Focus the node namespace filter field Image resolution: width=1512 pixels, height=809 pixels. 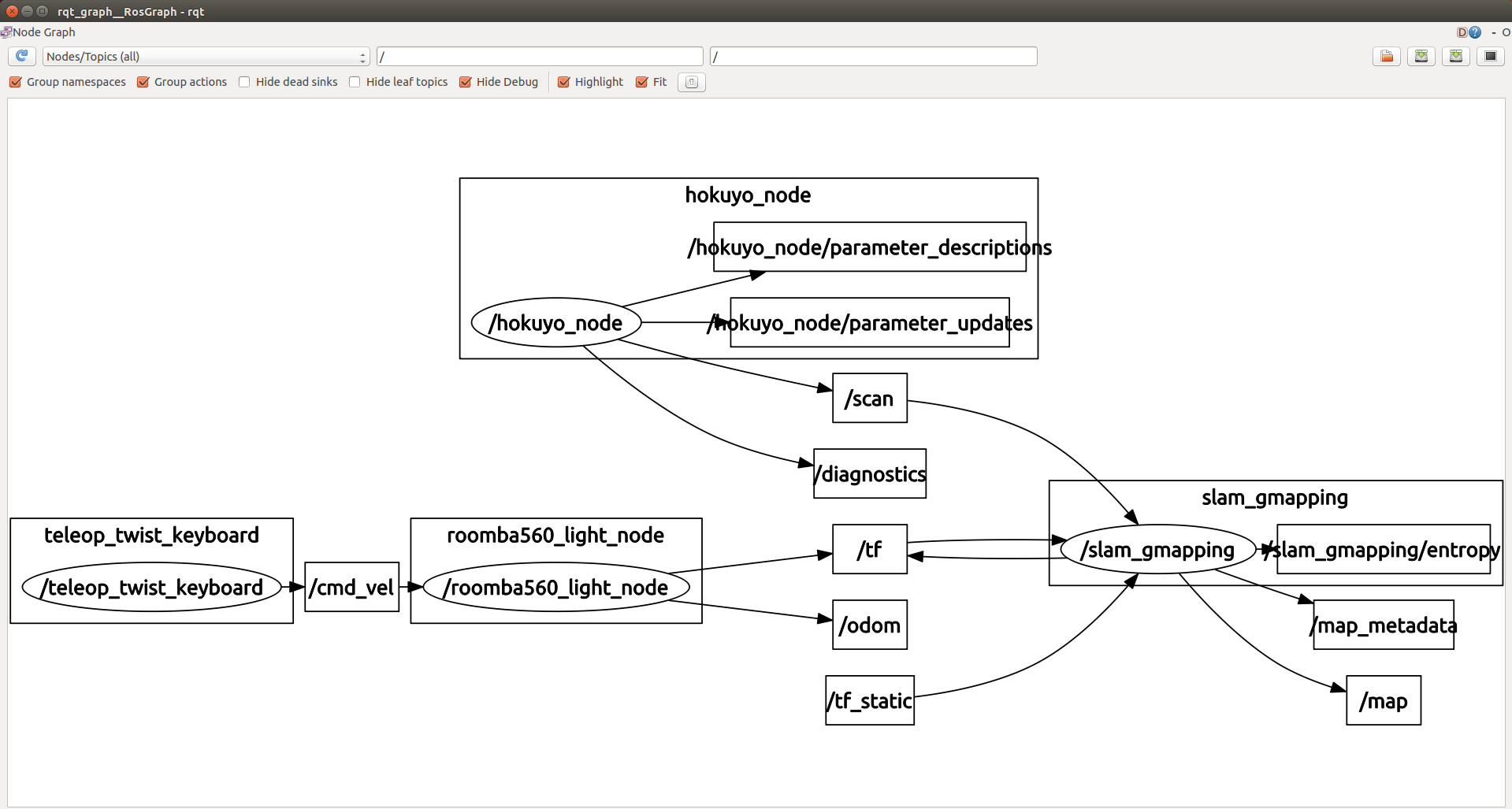coord(540,57)
